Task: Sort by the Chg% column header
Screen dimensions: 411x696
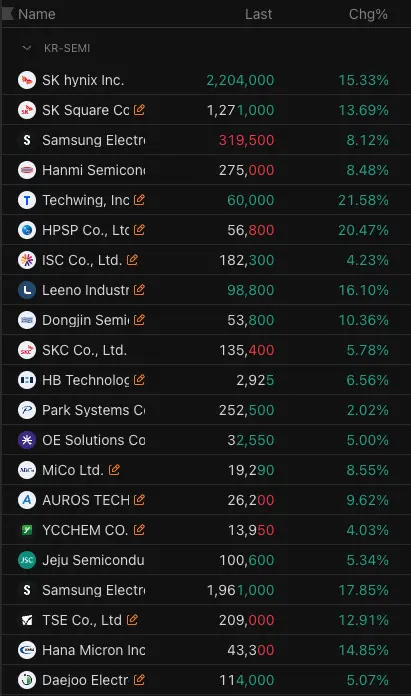Action: pyautogui.click(x=368, y=14)
